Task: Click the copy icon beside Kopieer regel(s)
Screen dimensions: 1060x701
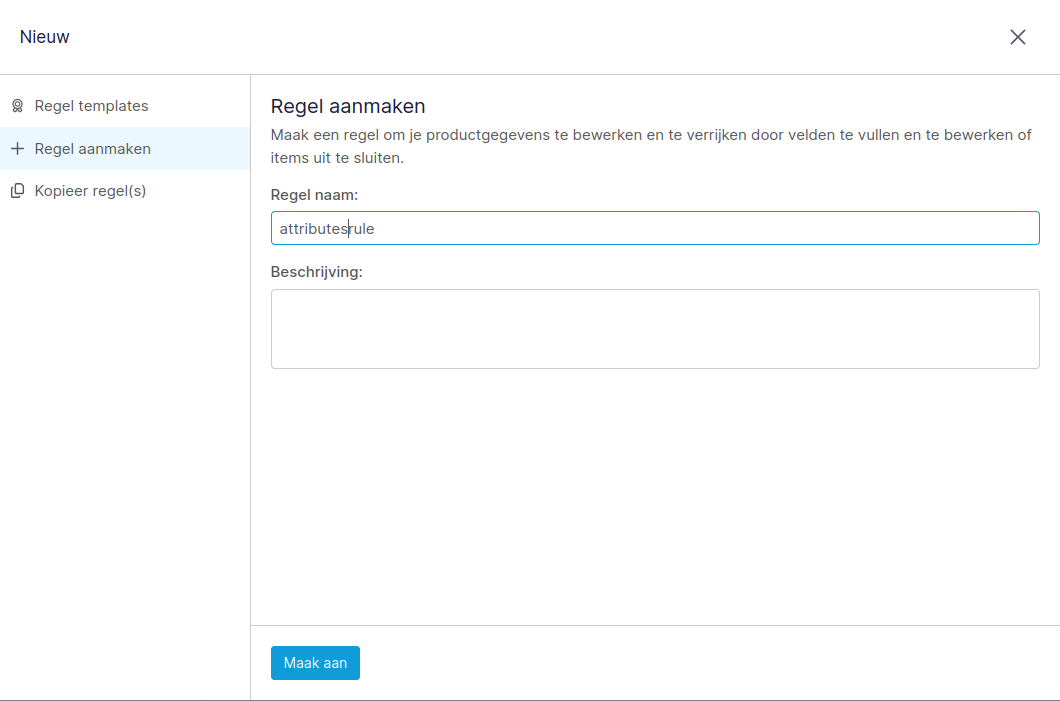Action: coord(17,191)
